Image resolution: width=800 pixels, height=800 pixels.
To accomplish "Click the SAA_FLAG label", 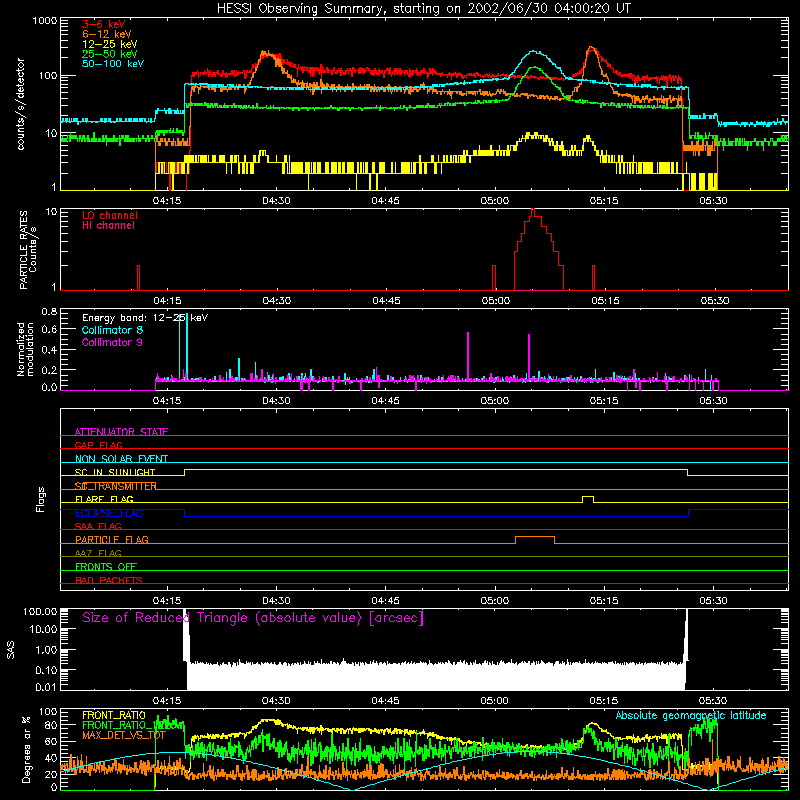I will tap(98, 526).
